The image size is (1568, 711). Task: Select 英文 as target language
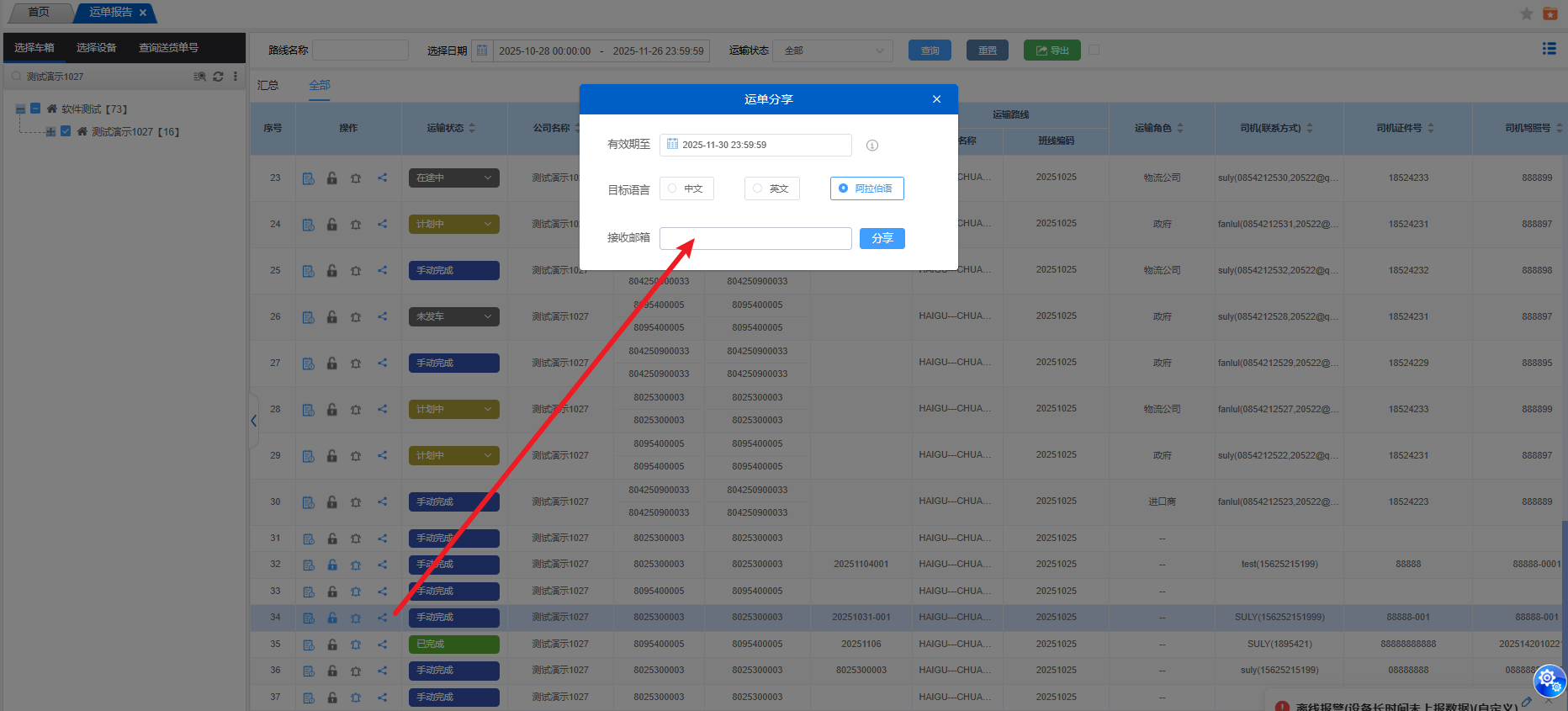coord(771,188)
